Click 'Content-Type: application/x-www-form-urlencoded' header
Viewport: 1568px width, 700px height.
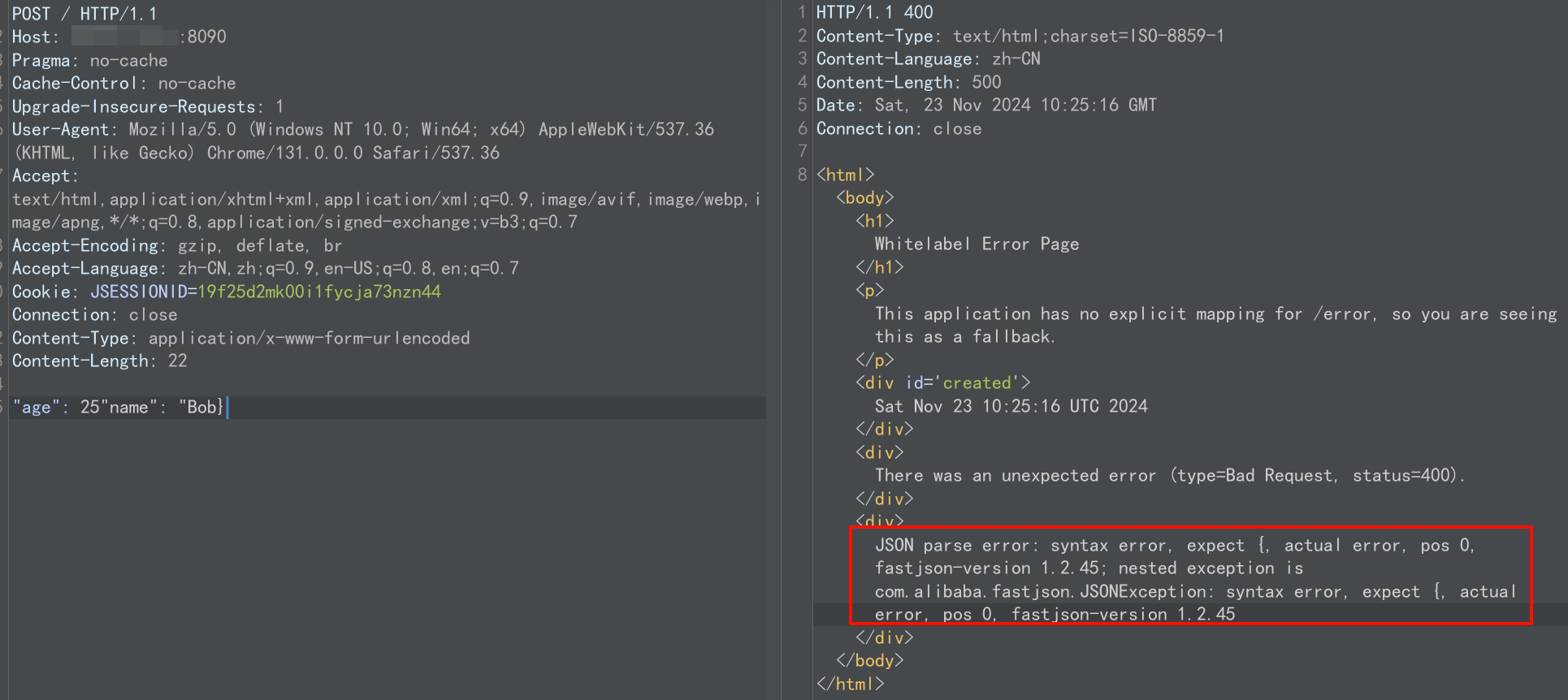240,338
